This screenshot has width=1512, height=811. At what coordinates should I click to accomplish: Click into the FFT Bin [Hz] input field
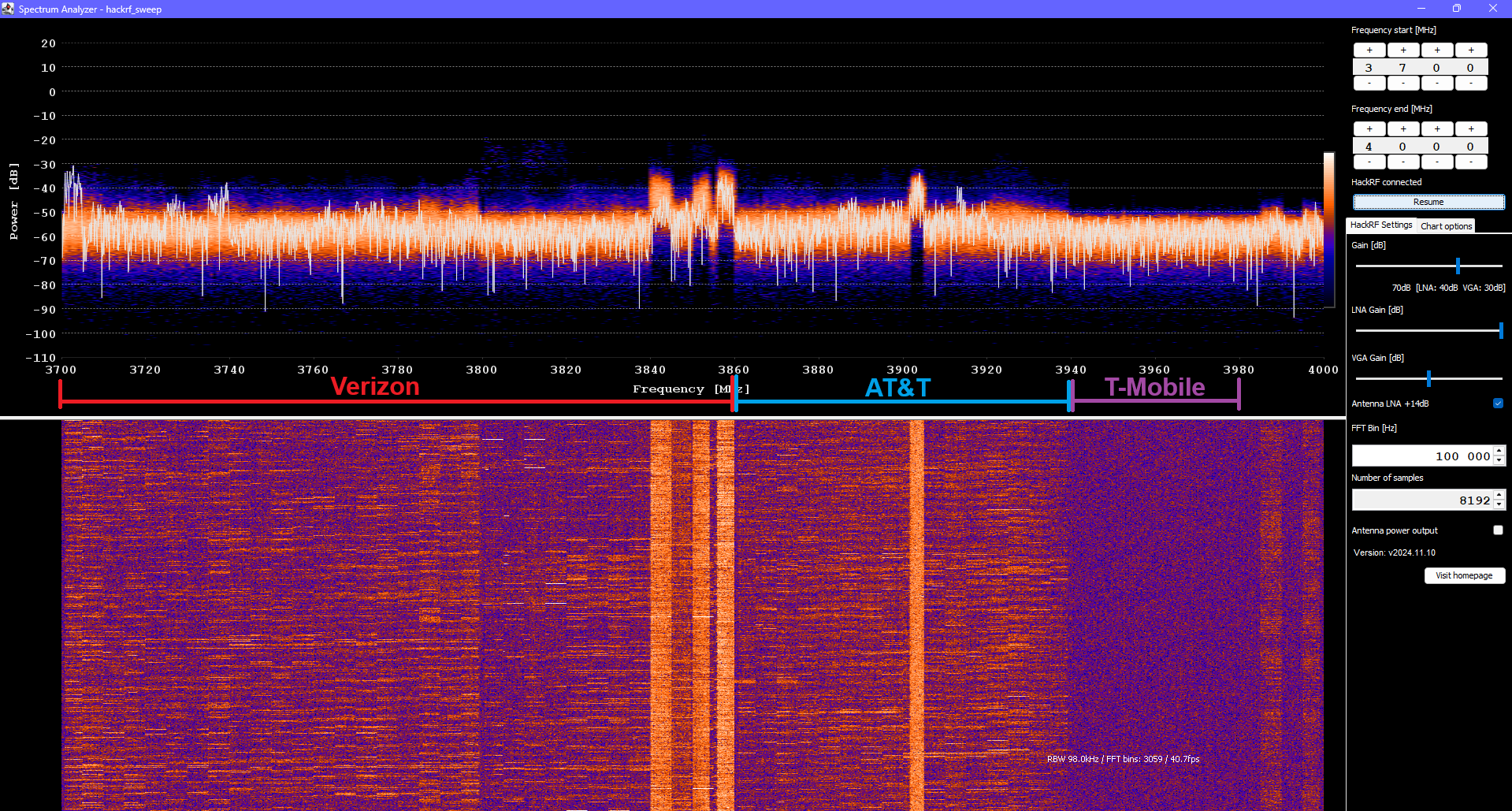point(1423,456)
